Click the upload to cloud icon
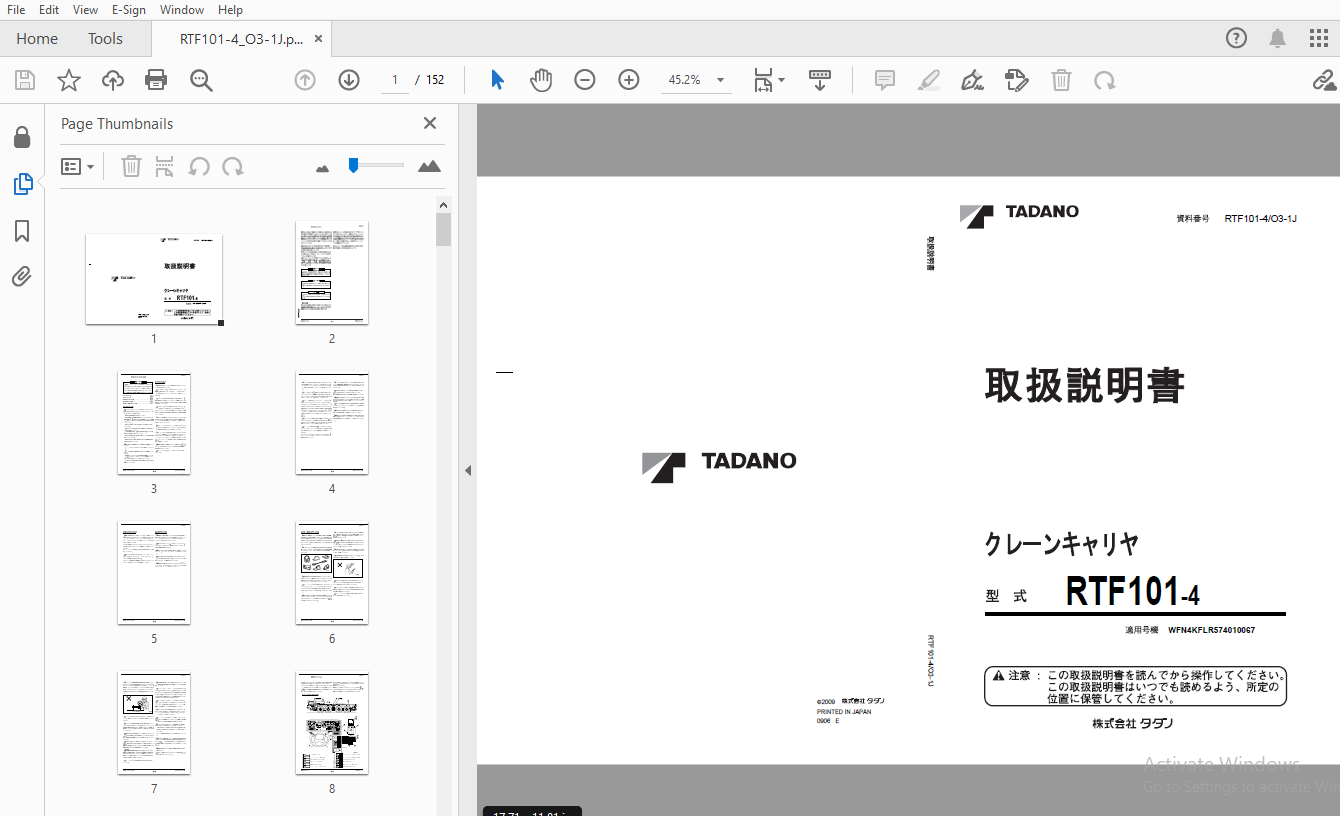Image resolution: width=1340 pixels, height=816 pixels. pyautogui.click(x=113, y=80)
